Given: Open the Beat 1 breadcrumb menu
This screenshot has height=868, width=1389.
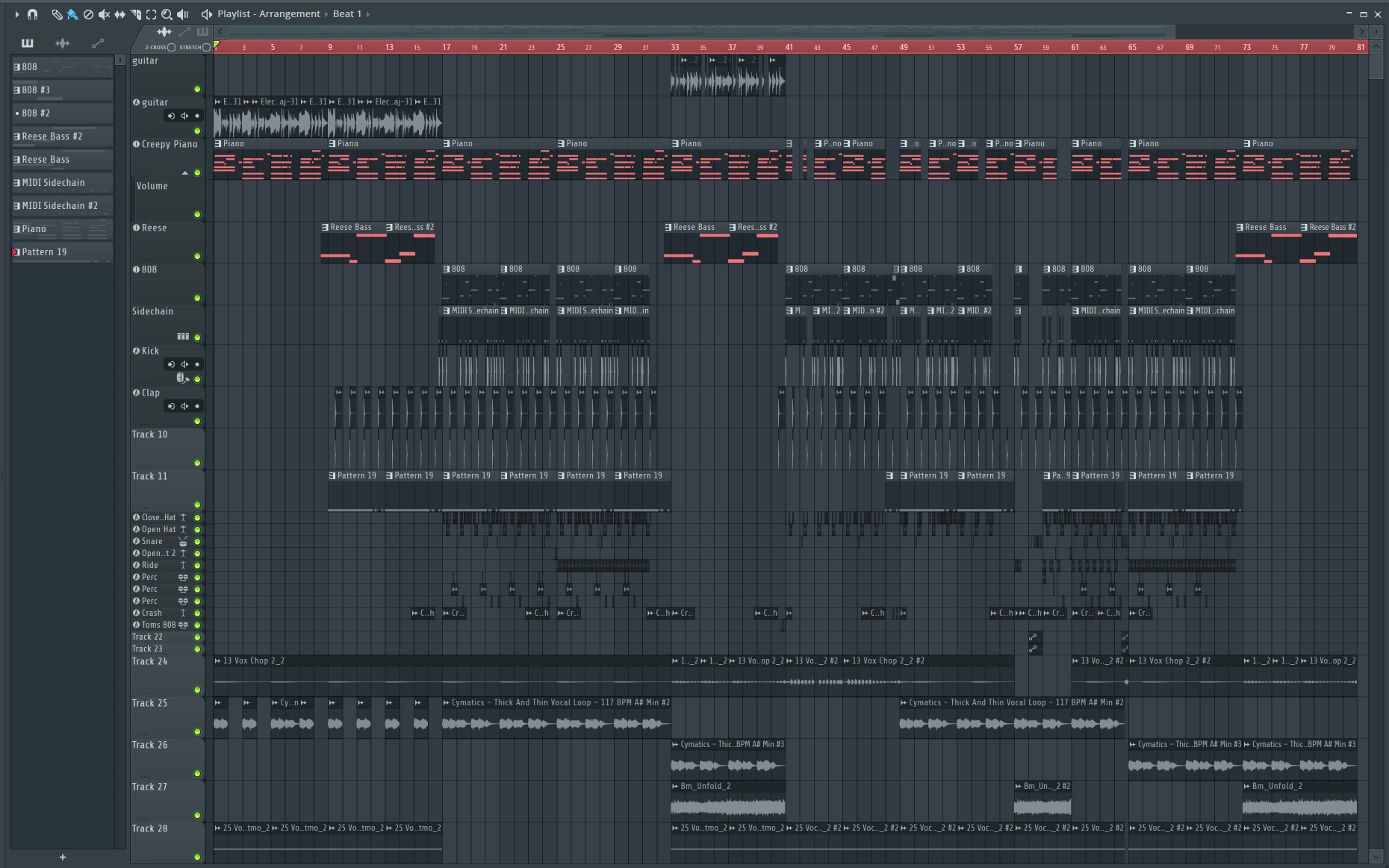Looking at the screenshot, I should (x=347, y=14).
